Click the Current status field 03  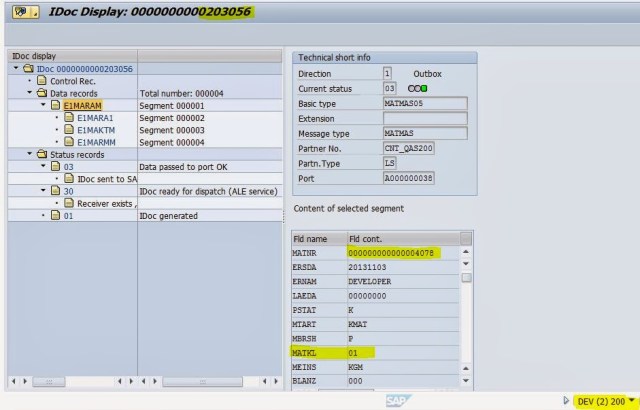(x=389, y=89)
